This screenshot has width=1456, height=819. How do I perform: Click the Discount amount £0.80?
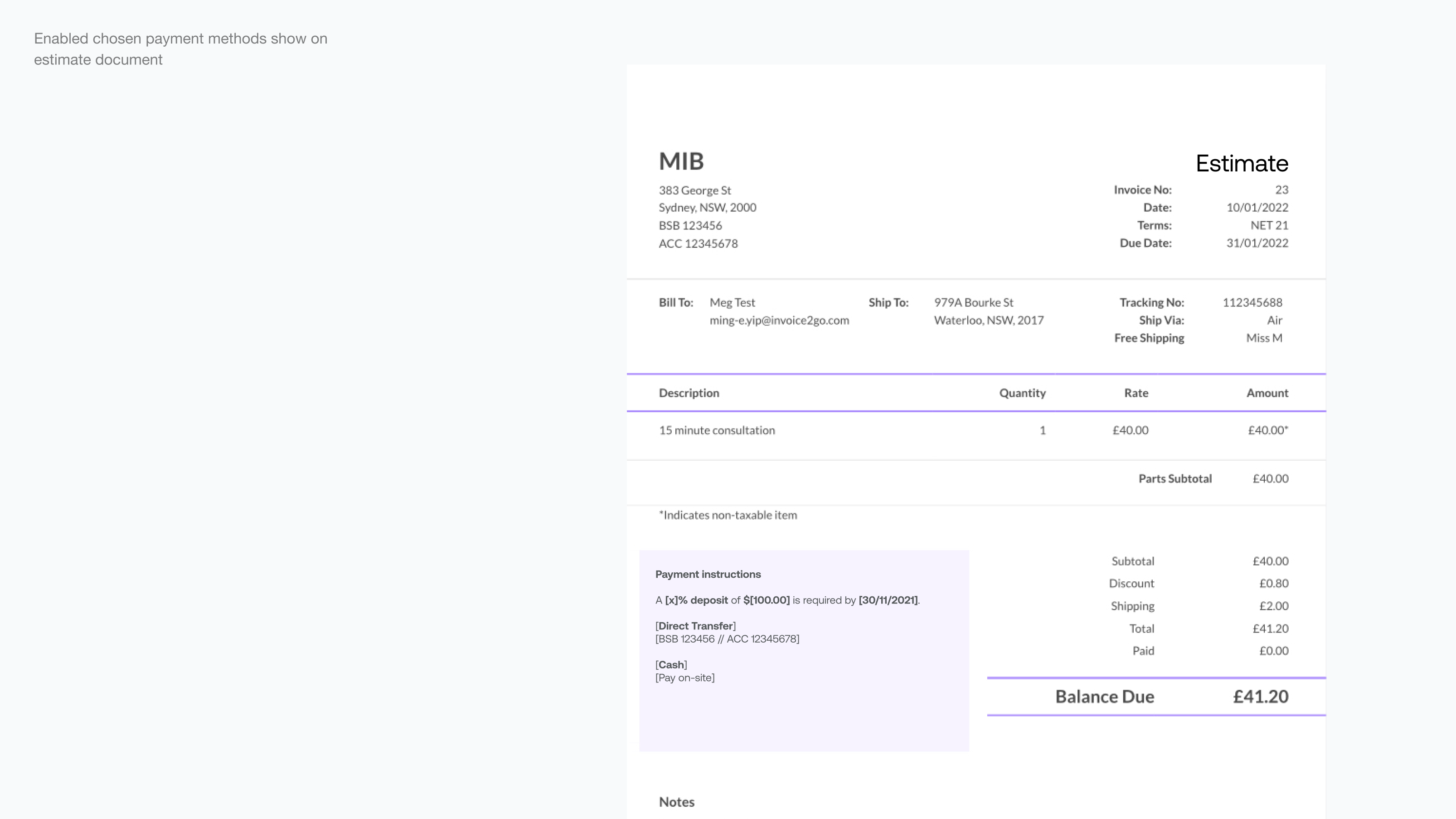coord(1273,583)
